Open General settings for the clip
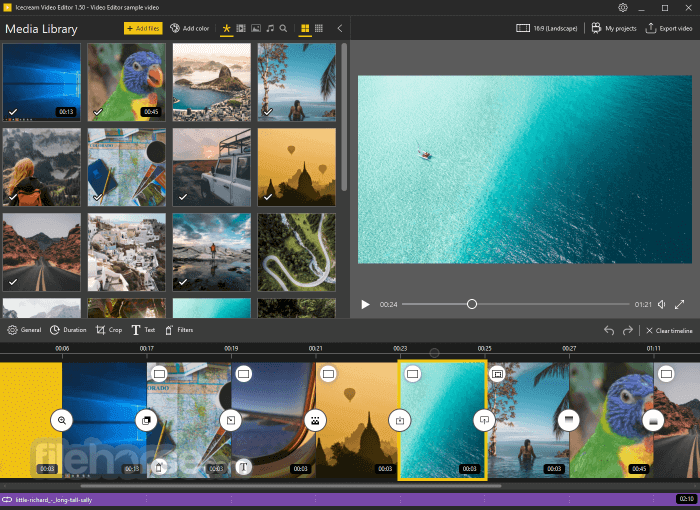 coord(24,330)
